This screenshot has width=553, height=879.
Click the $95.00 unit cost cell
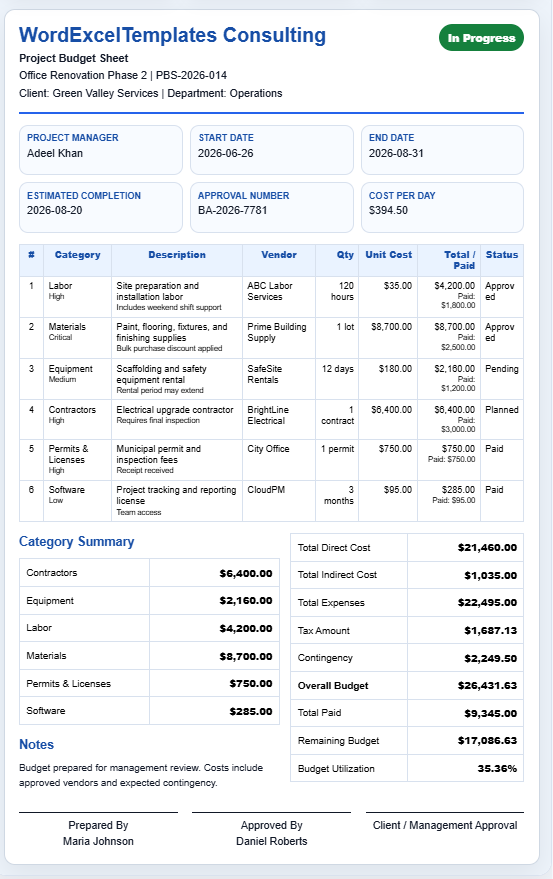tap(388, 501)
